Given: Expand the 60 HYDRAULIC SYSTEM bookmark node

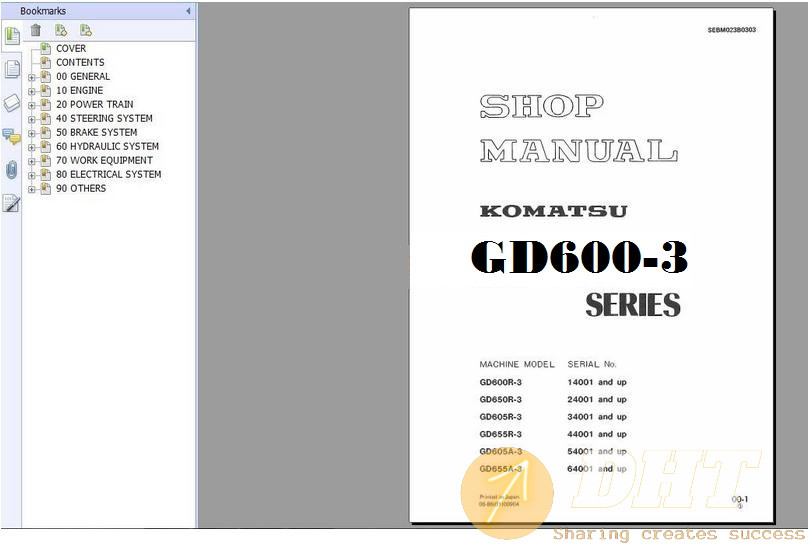Looking at the screenshot, I should [x=31, y=148].
